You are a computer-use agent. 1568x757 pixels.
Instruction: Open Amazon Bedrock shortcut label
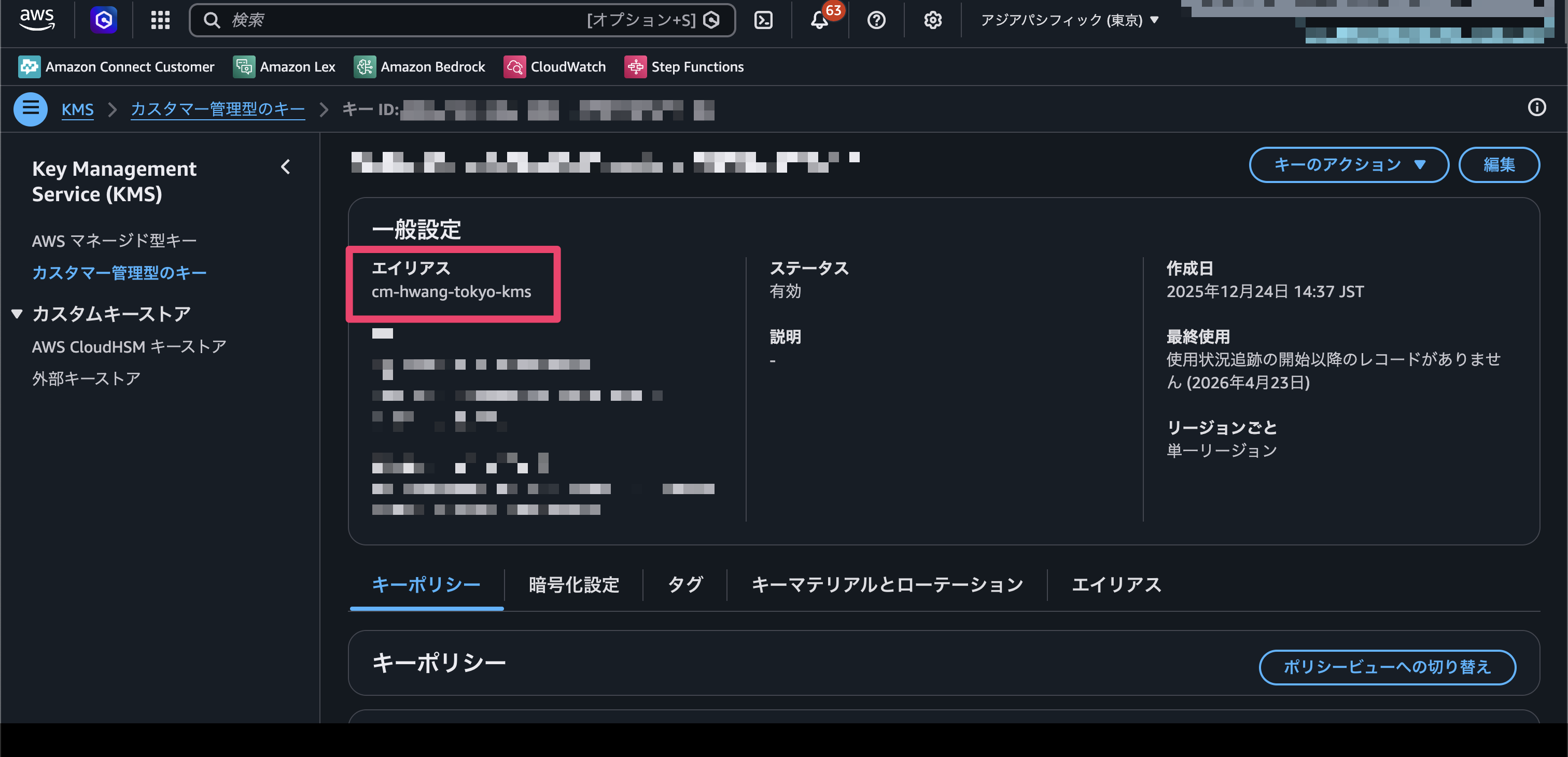coord(433,66)
